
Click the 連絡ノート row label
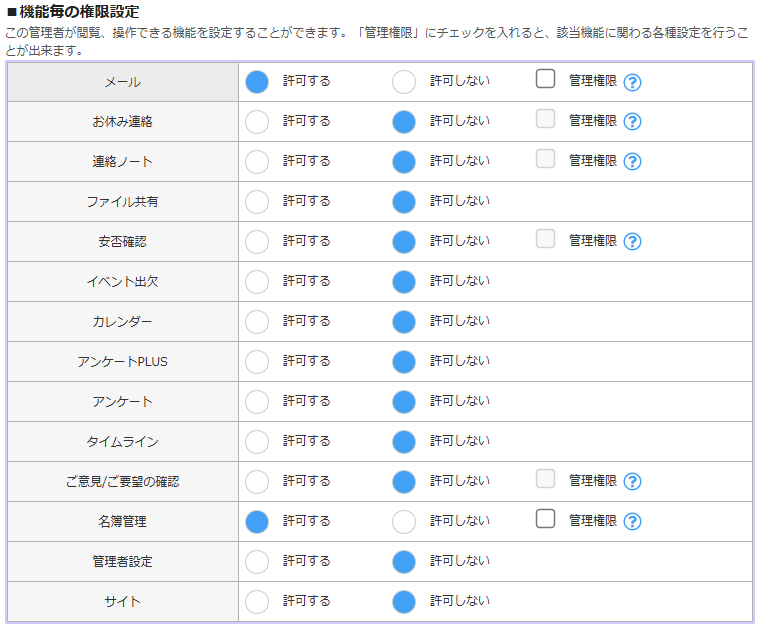coord(122,162)
